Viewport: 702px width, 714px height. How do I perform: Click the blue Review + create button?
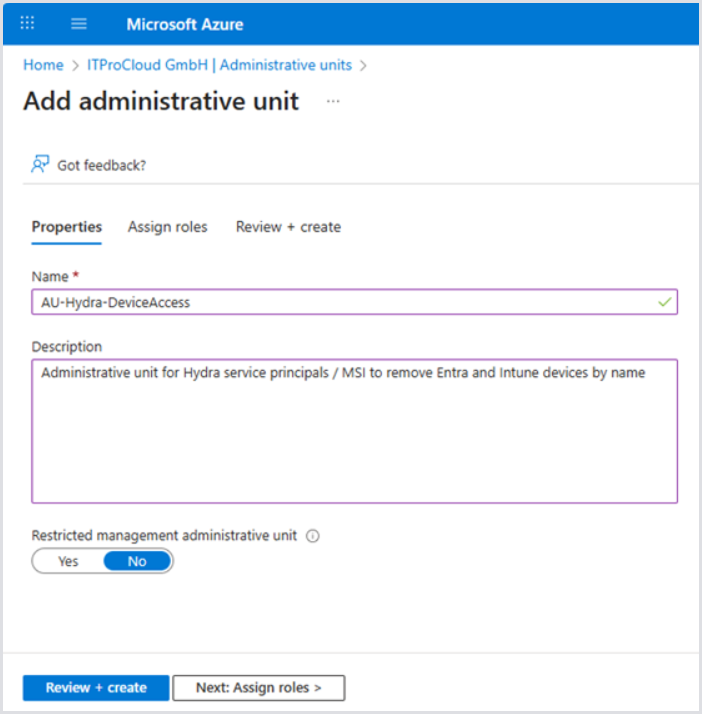(96, 688)
